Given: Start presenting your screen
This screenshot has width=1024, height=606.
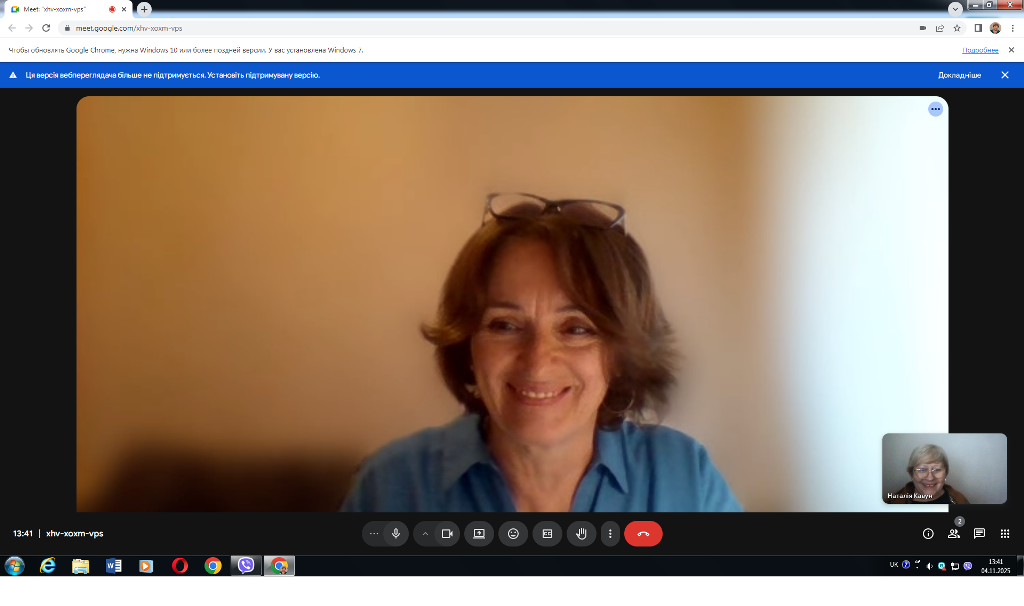Looking at the screenshot, I should (x=479, y=534).
